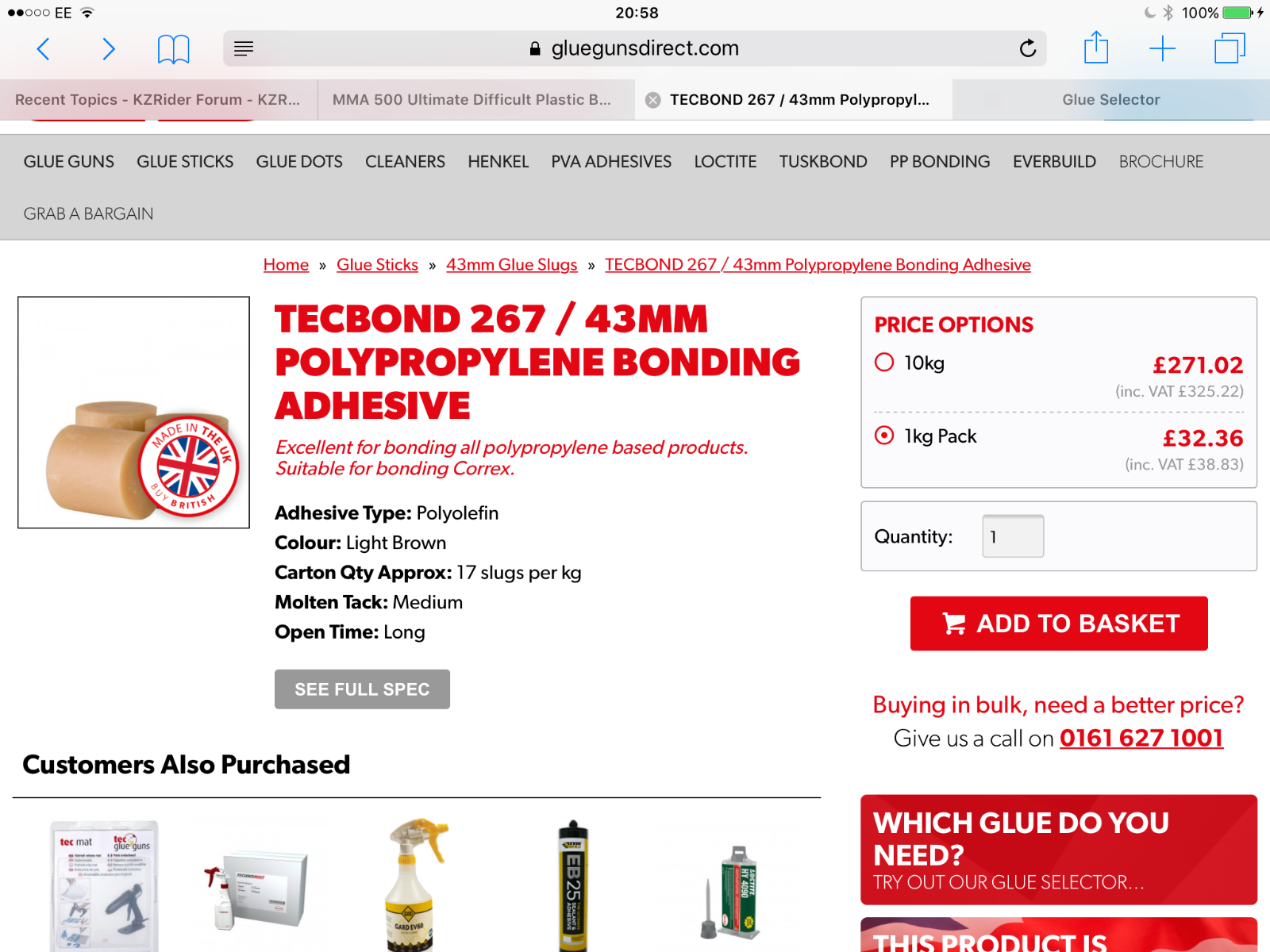Select the 1kg Pack price option
The width and height of the screenshot is (1270, 952).
(884, 436)
